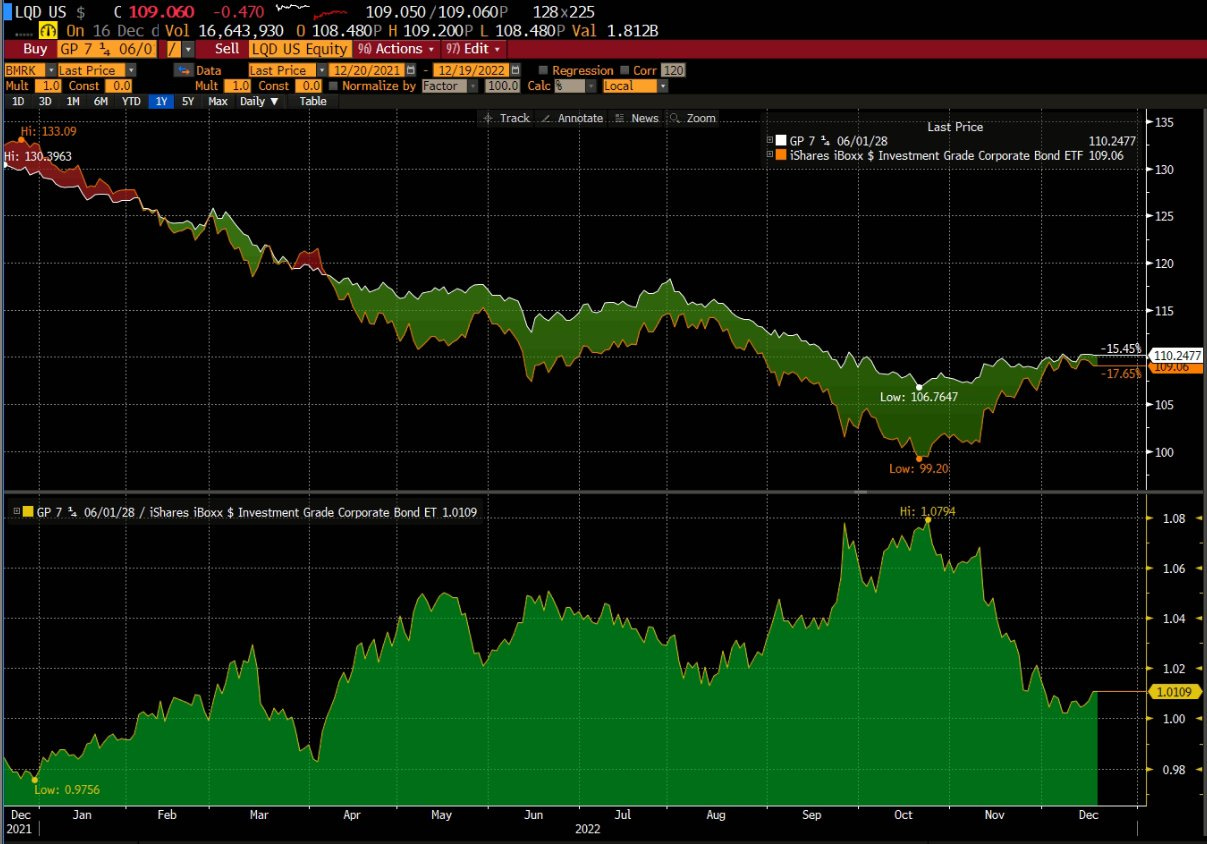Click the legend expand box for iShares iBoxx ETF
1207x844 pixels.
[x=769, y=155]
